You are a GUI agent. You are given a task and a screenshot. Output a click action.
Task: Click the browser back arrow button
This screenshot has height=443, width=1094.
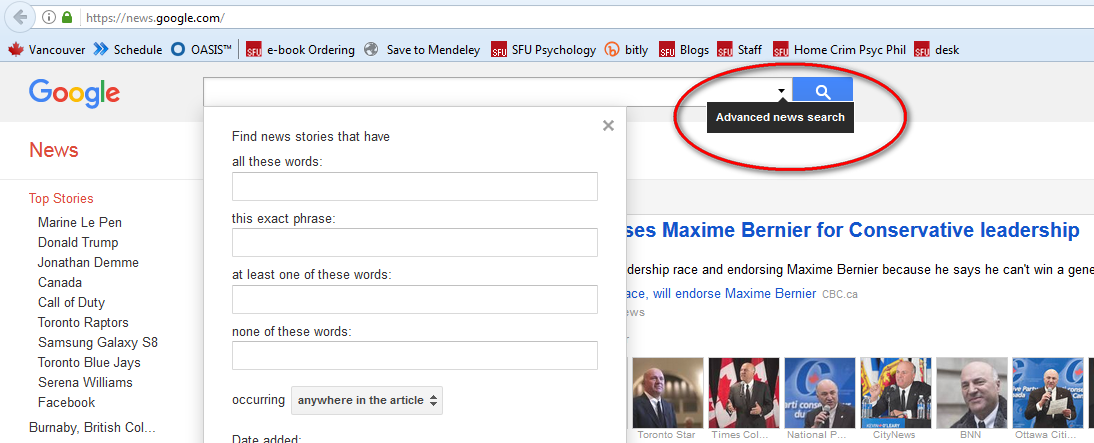[20, 15]
